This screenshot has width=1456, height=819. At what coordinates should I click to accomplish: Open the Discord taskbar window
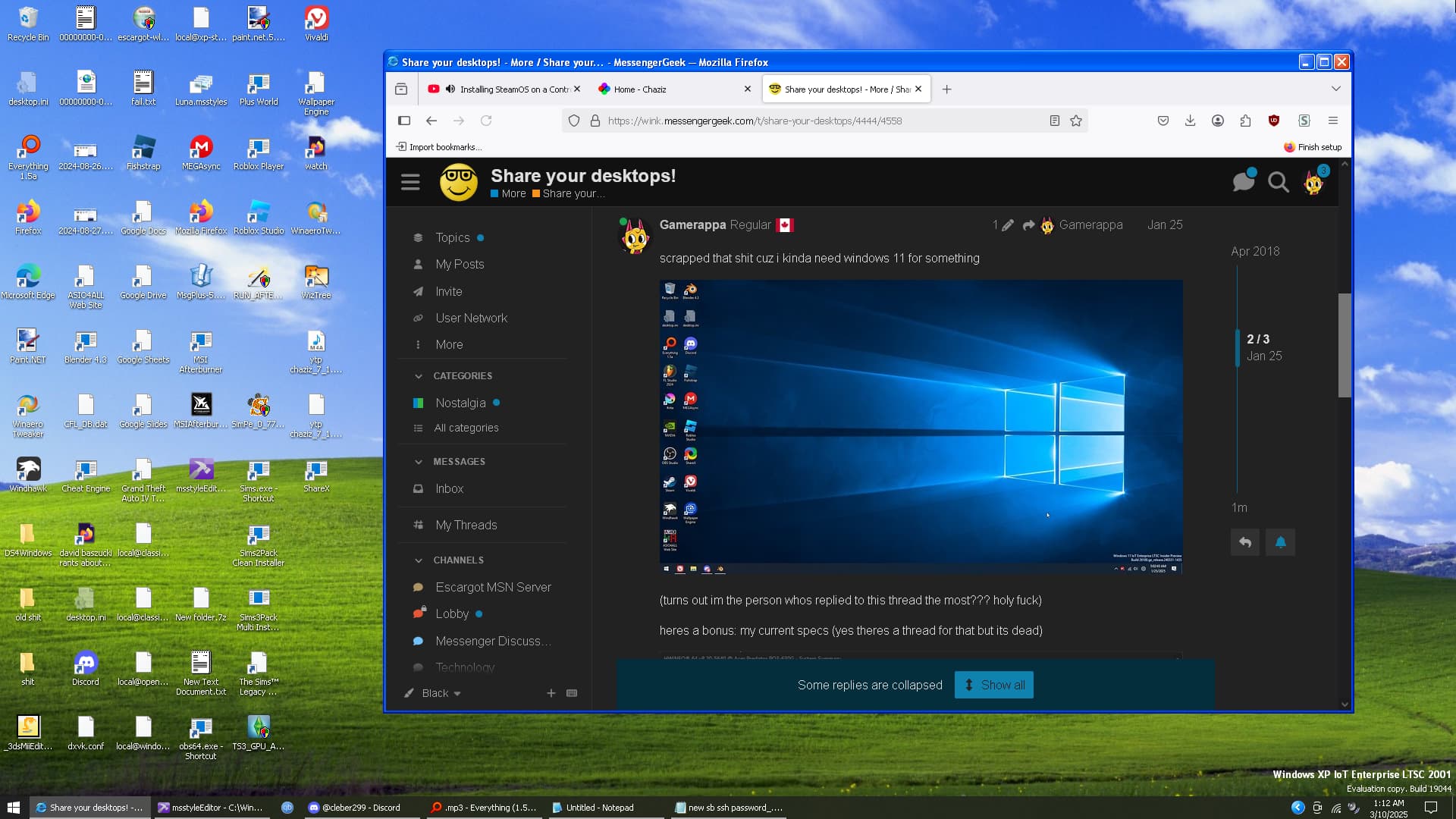[x=360, y=808]
